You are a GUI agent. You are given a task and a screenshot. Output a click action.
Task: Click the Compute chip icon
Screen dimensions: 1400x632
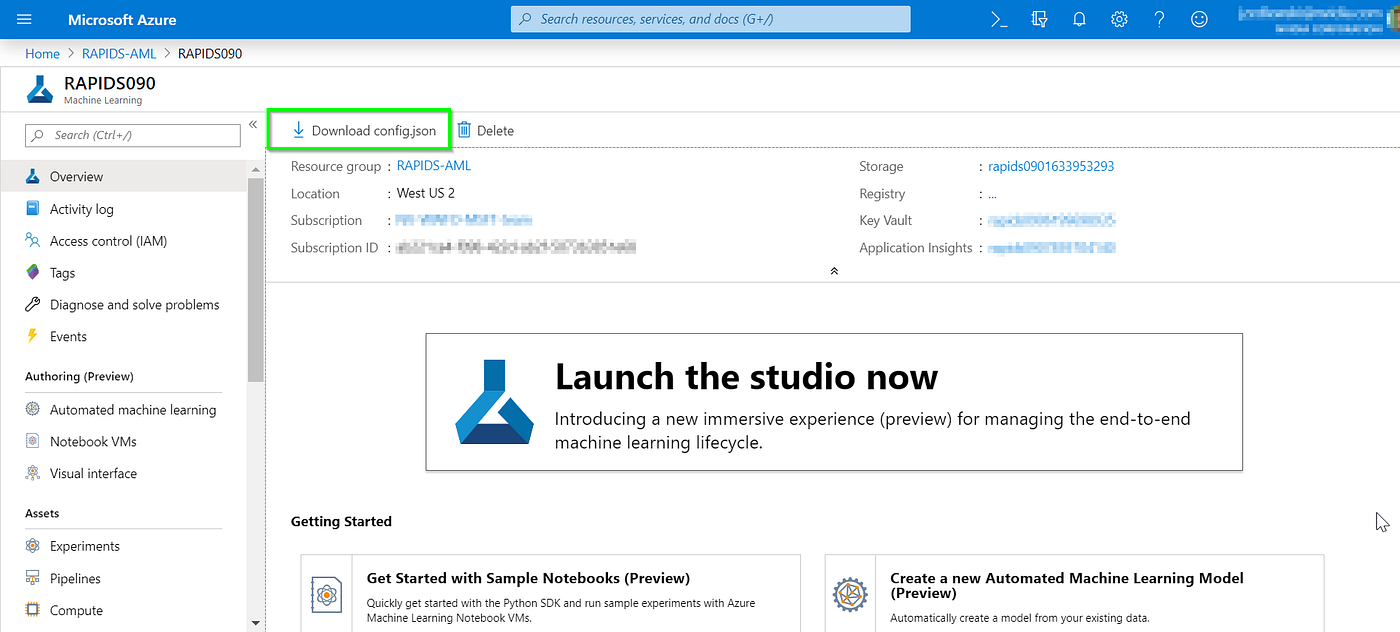[32, 610]
